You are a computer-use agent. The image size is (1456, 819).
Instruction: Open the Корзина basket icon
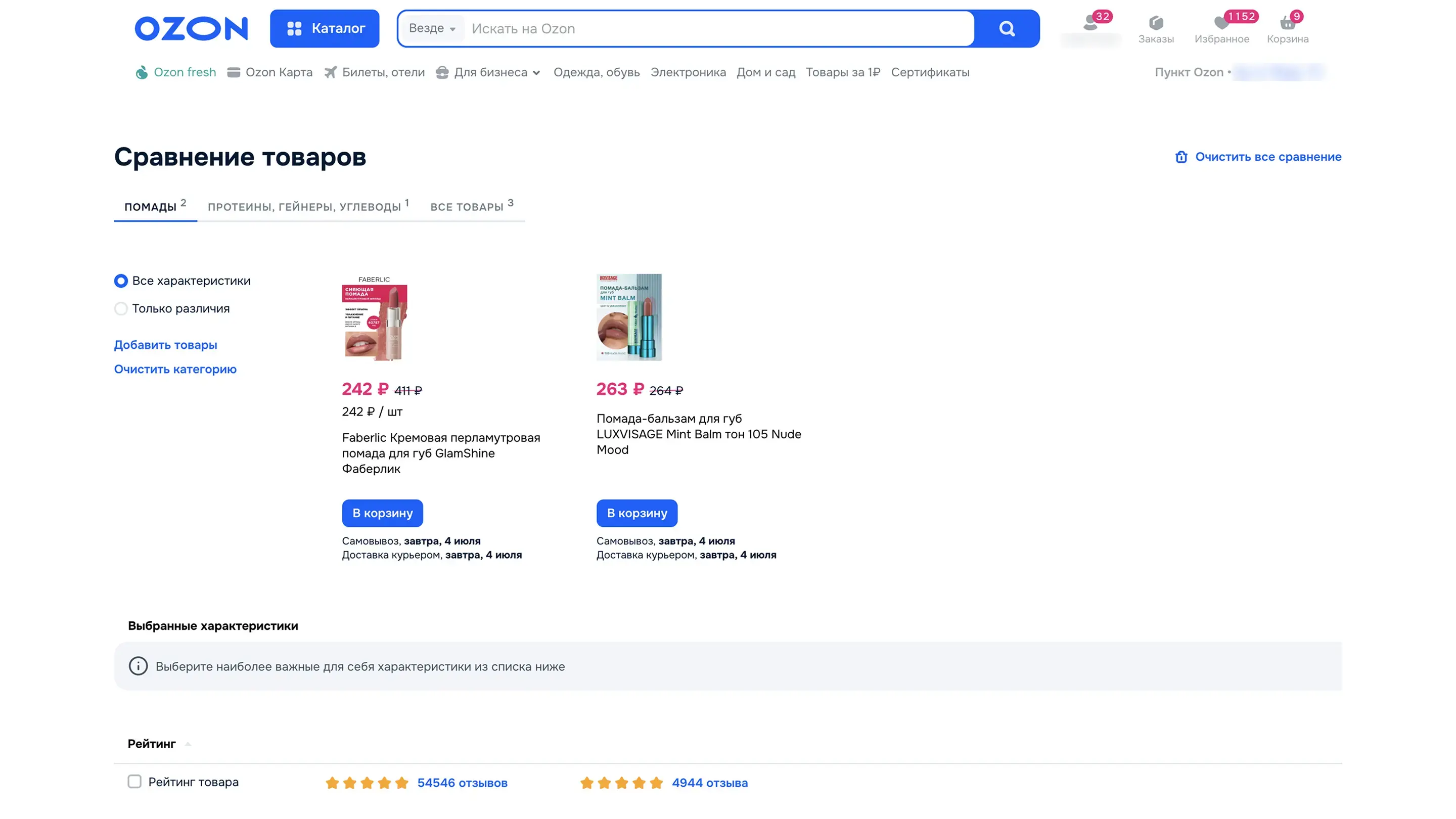[1287, 24]
